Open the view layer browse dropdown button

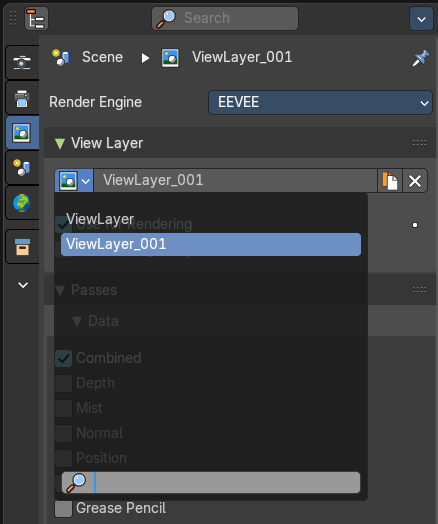point(74,180)
